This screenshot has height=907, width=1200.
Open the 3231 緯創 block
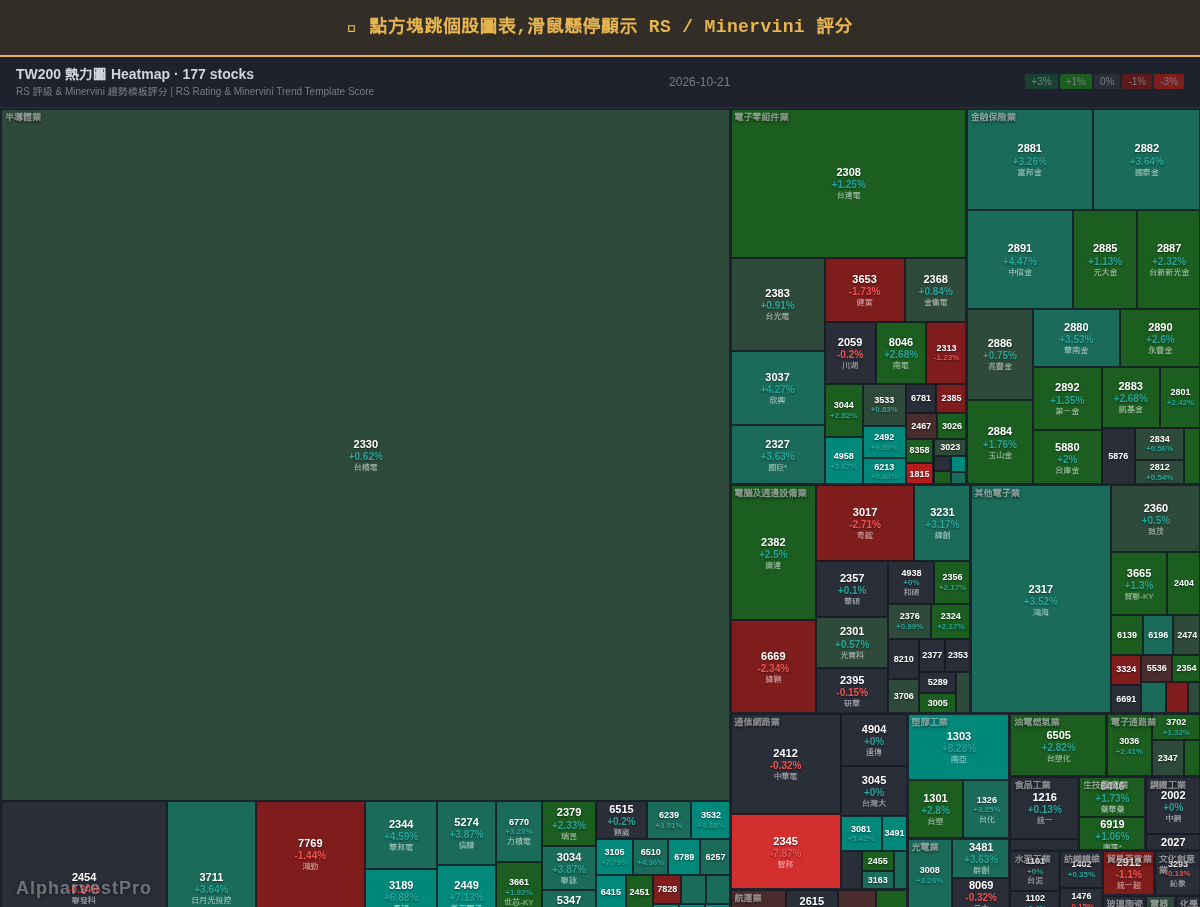click(x=942, y=523)
